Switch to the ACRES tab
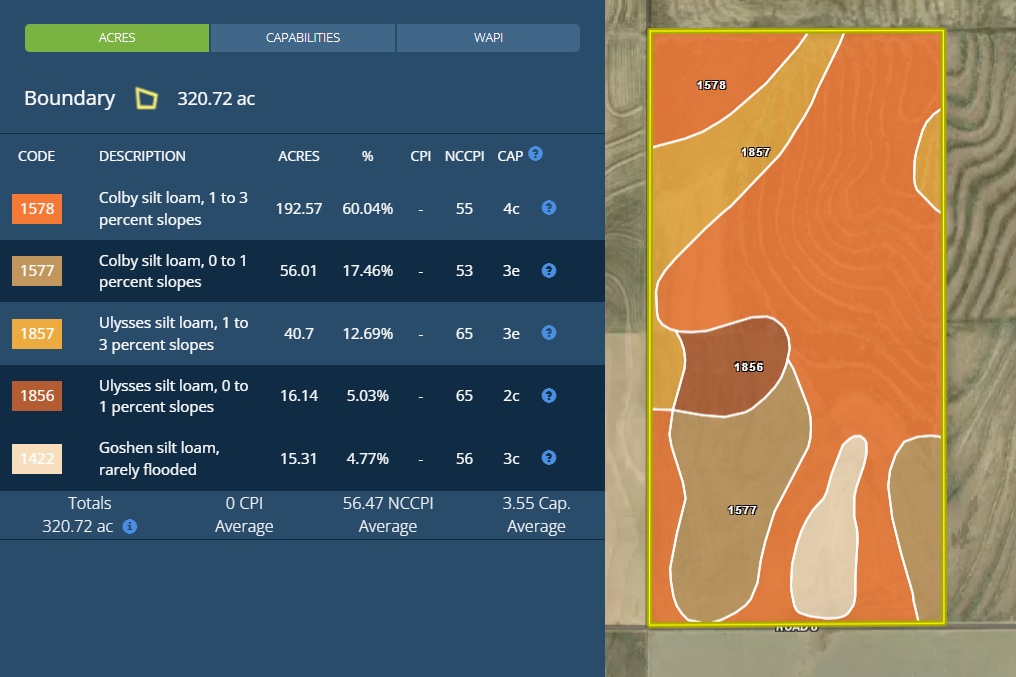 [x=117, y=38]
